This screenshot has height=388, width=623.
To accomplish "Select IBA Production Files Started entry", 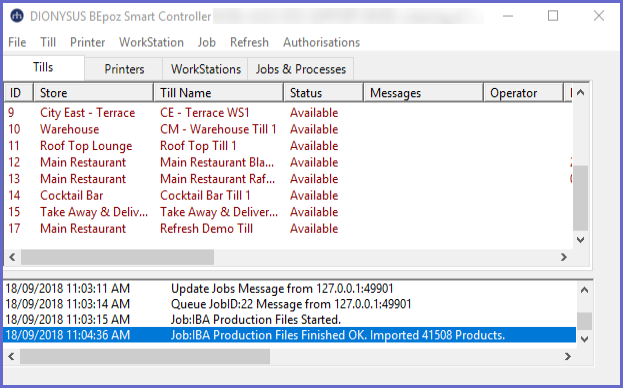I will [x=289, y=320].
